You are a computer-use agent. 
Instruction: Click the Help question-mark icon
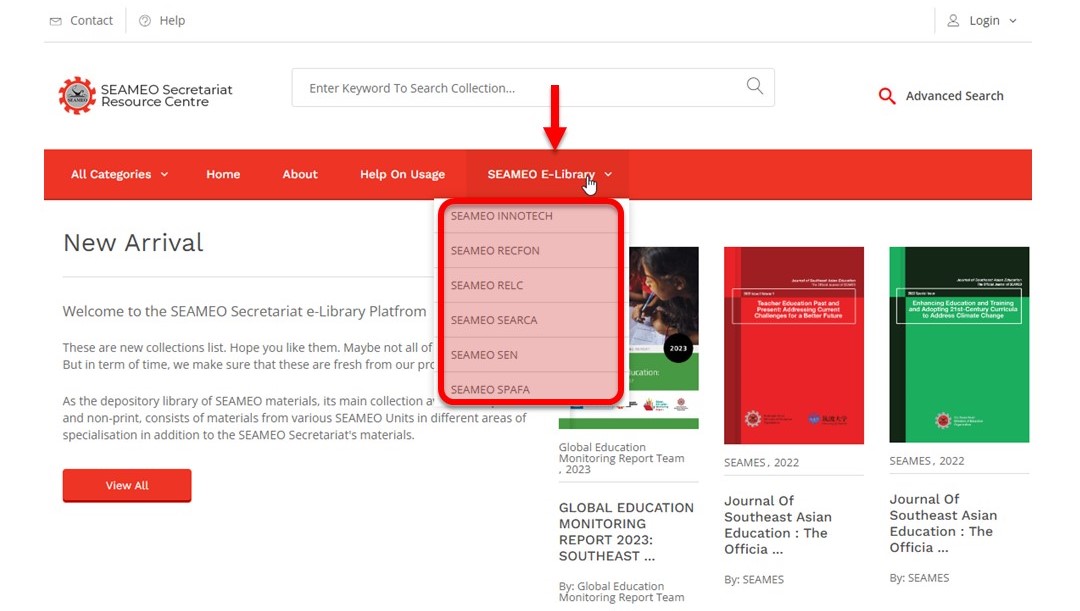point(145,21)
